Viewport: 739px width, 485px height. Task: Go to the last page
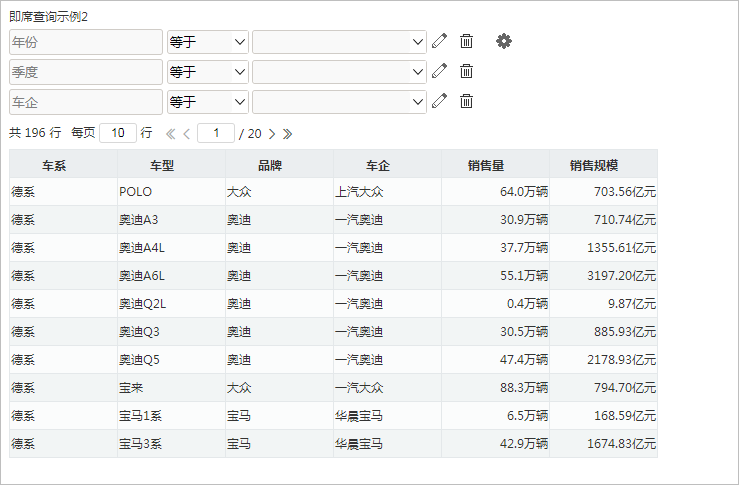pos(287,134)
